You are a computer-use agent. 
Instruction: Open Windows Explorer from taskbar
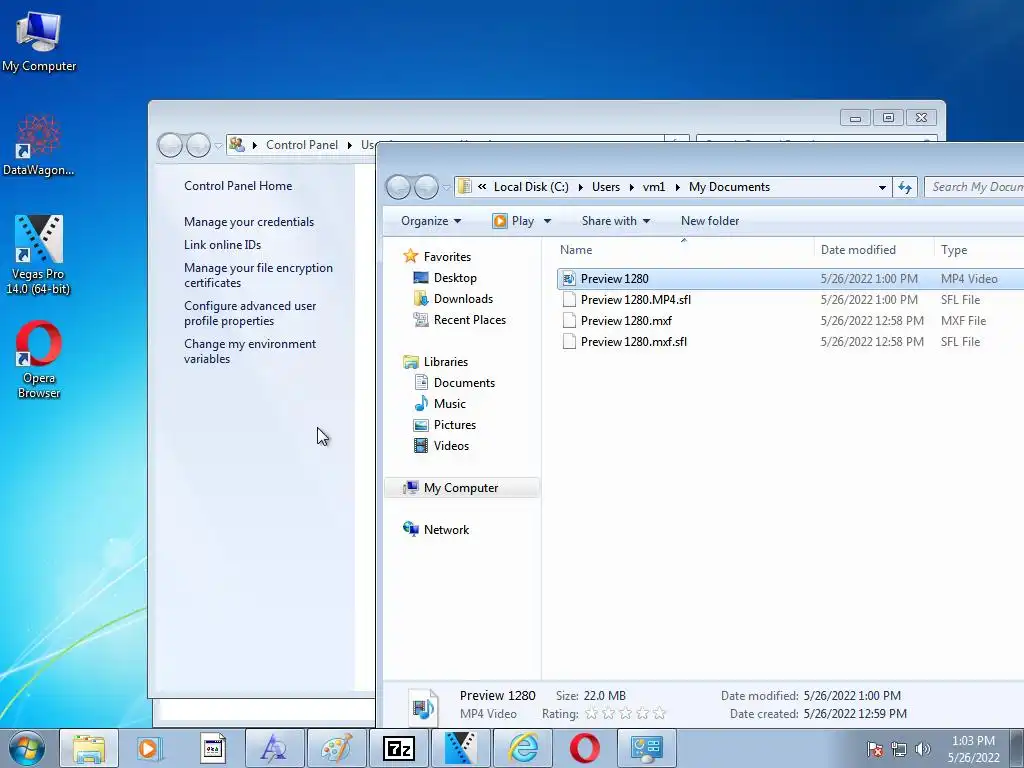tap(89, 748)
